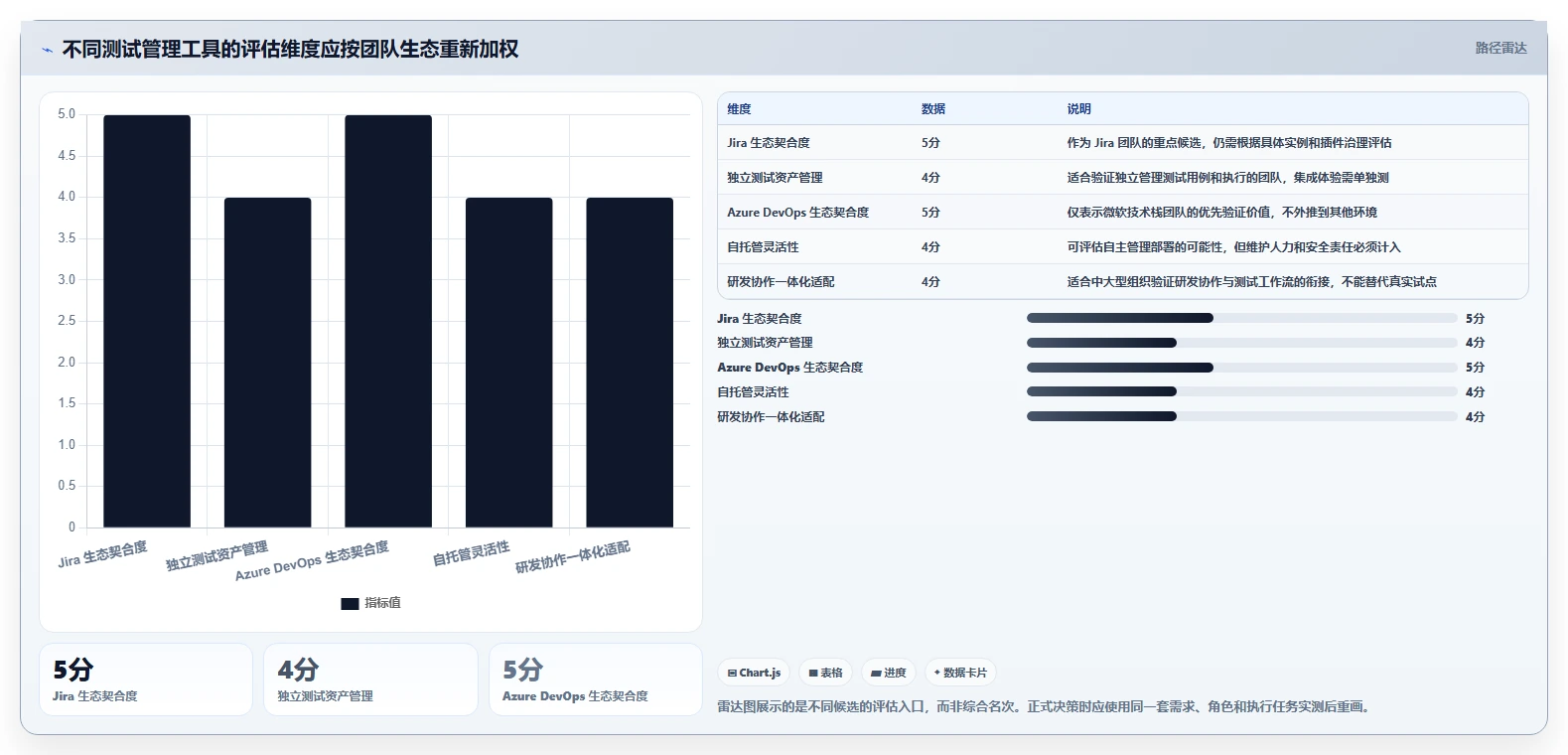This screenshot has width=1568, height=755.
Task: Click x-axis label 自托管灵活性 under chart
Action: point(471,553)
